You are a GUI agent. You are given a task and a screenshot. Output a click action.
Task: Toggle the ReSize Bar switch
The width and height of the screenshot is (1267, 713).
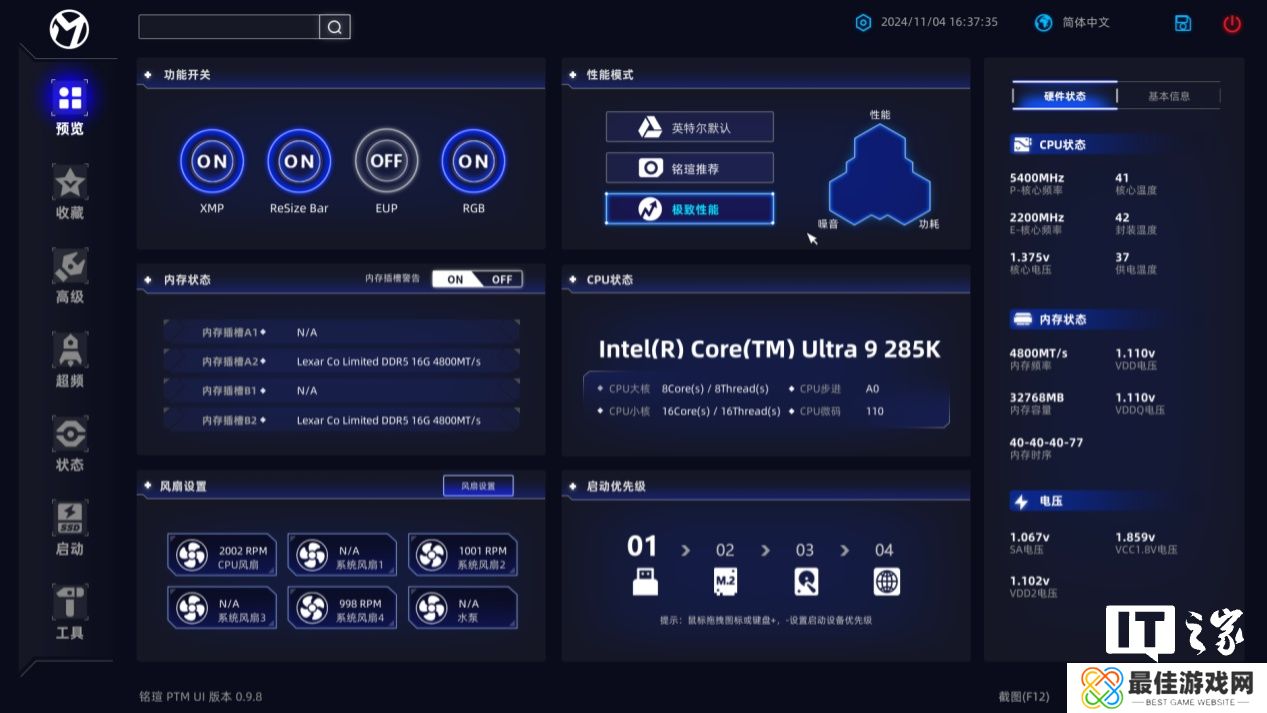point(299,161)
